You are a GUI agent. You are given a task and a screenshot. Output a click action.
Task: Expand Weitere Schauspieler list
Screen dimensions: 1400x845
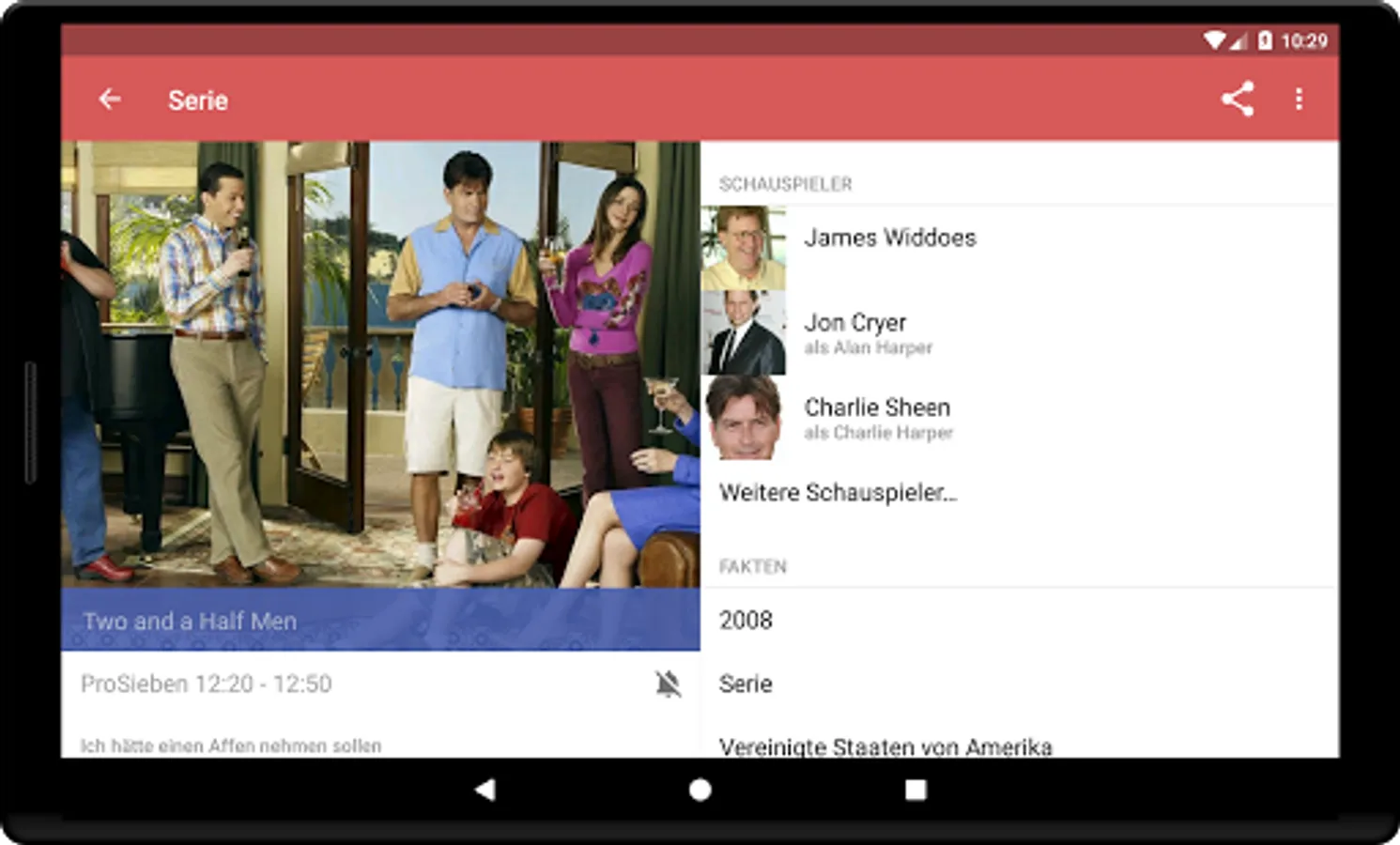[x=838, y=493]
